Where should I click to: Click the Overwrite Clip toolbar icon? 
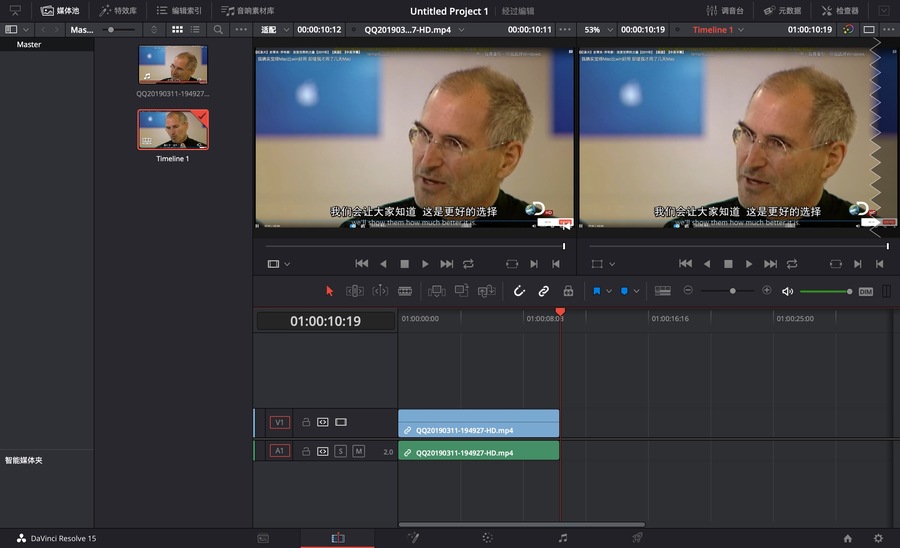pos(461,291)
